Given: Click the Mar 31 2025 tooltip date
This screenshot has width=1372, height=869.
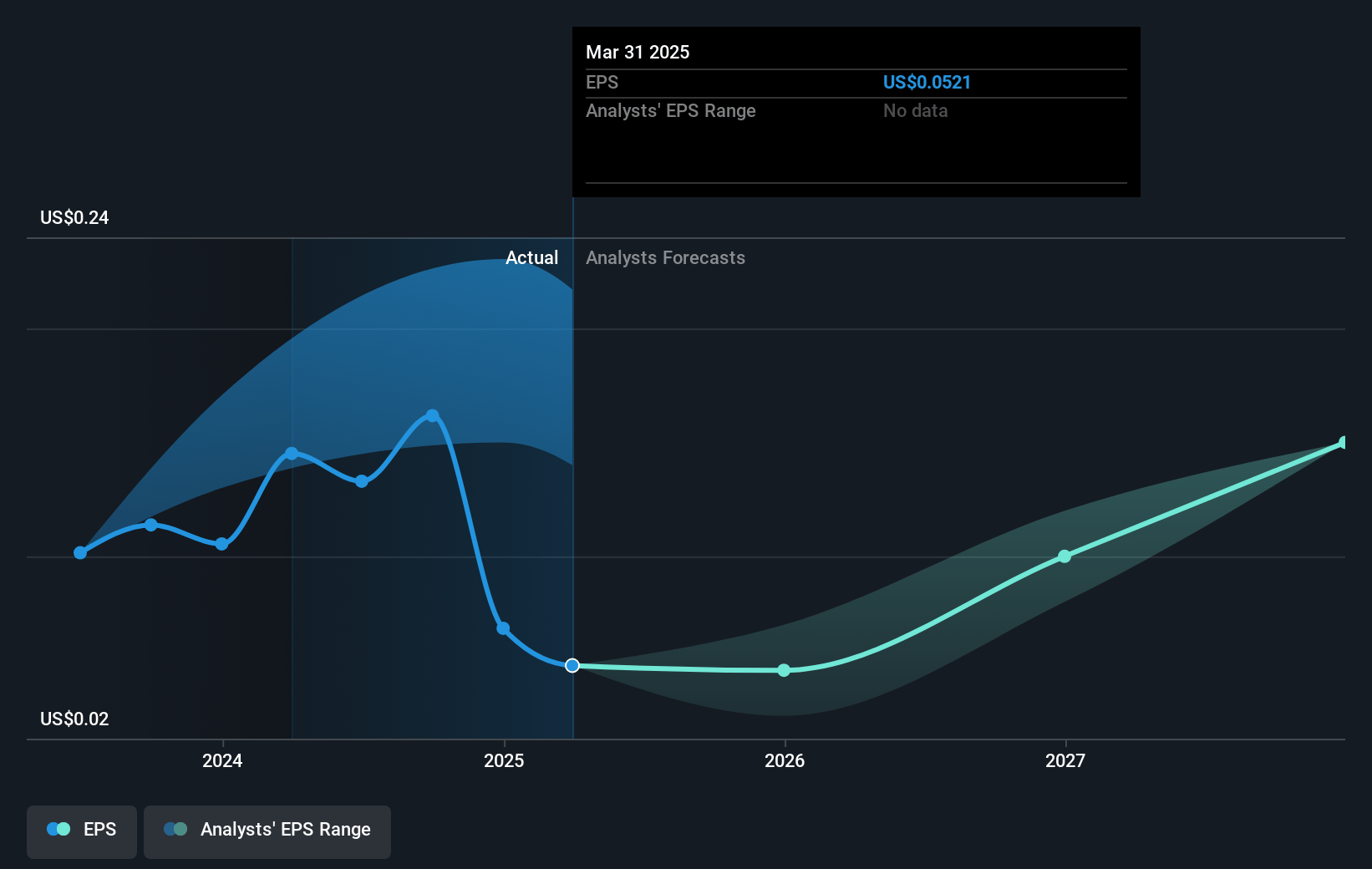Looking at the screenshot, I should [638, 52].
